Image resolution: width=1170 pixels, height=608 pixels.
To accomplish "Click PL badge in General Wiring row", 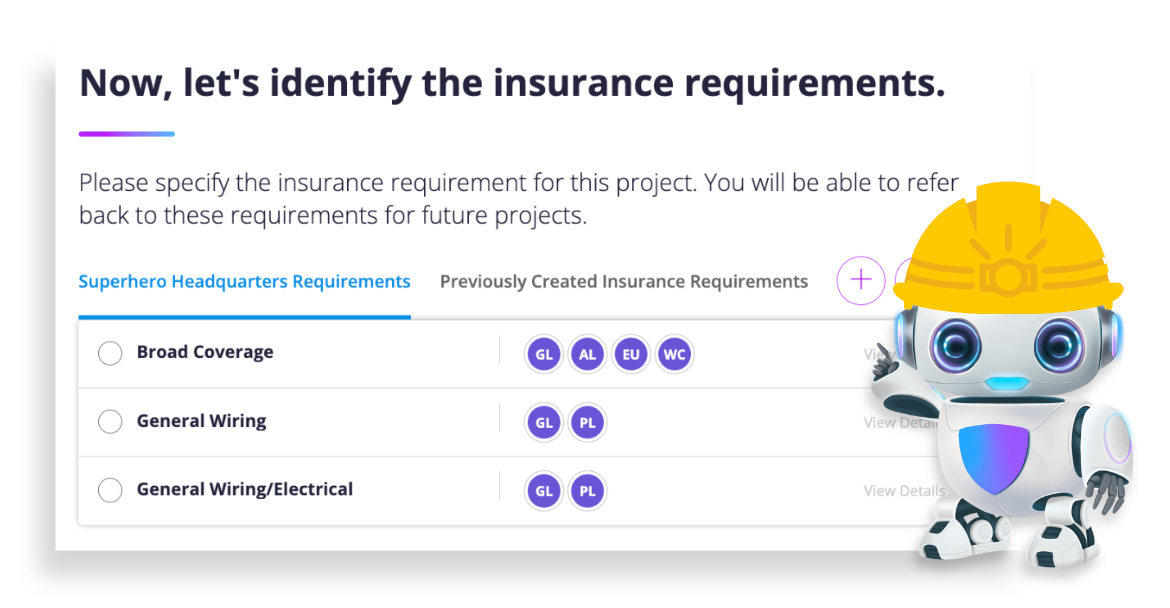I will click(x=587, y=423).
